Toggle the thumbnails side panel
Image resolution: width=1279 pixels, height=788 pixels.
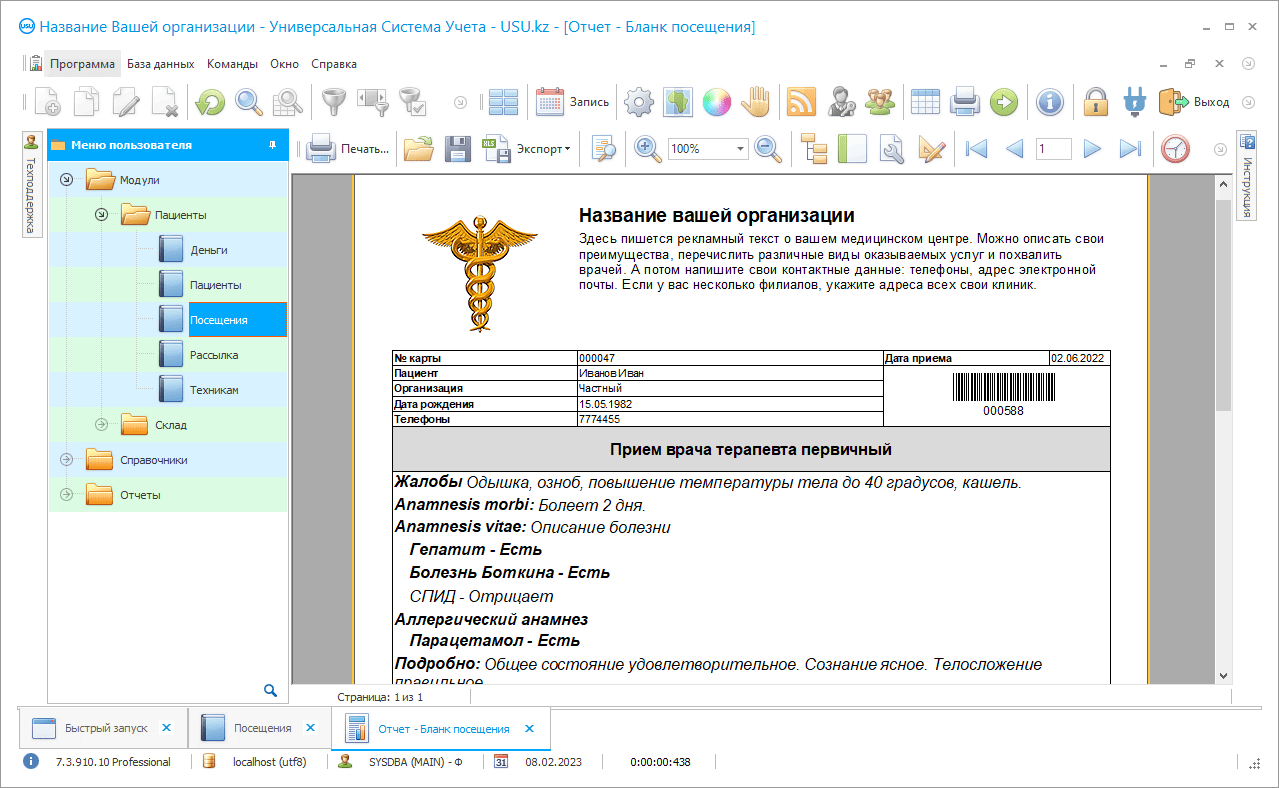tap(852, 149)
